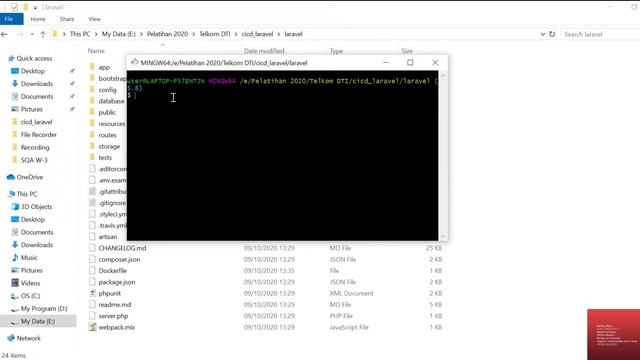Select server.php file

coord(113,316)
